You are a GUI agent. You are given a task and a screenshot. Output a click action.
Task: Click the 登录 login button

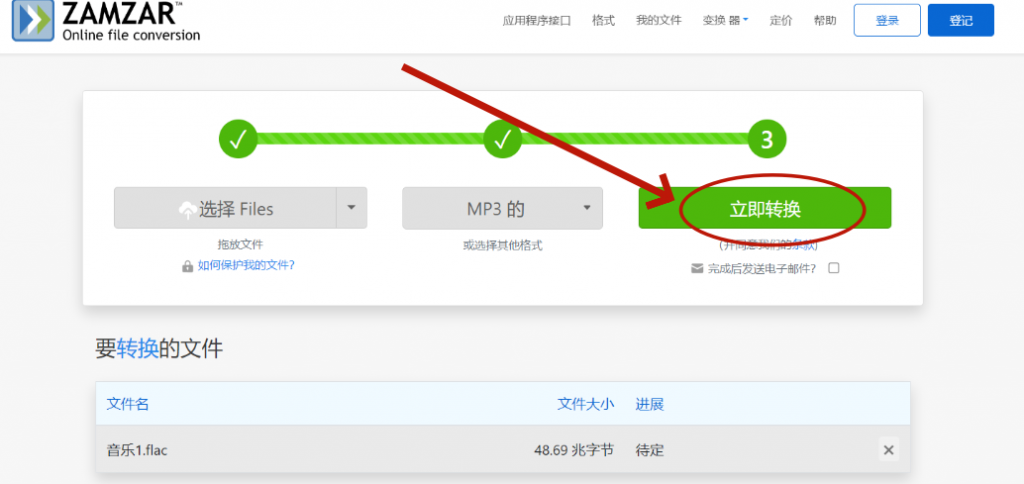tap(887, 20)
